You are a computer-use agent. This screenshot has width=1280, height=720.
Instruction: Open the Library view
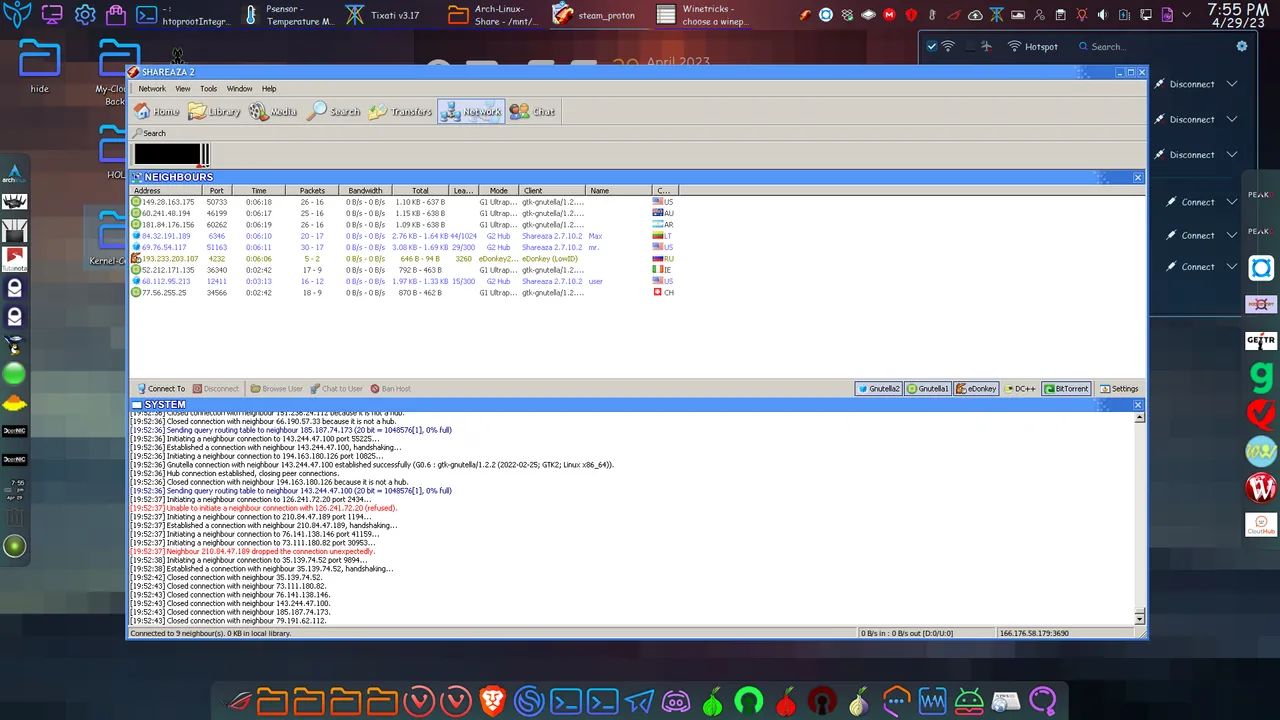[215, 112]
